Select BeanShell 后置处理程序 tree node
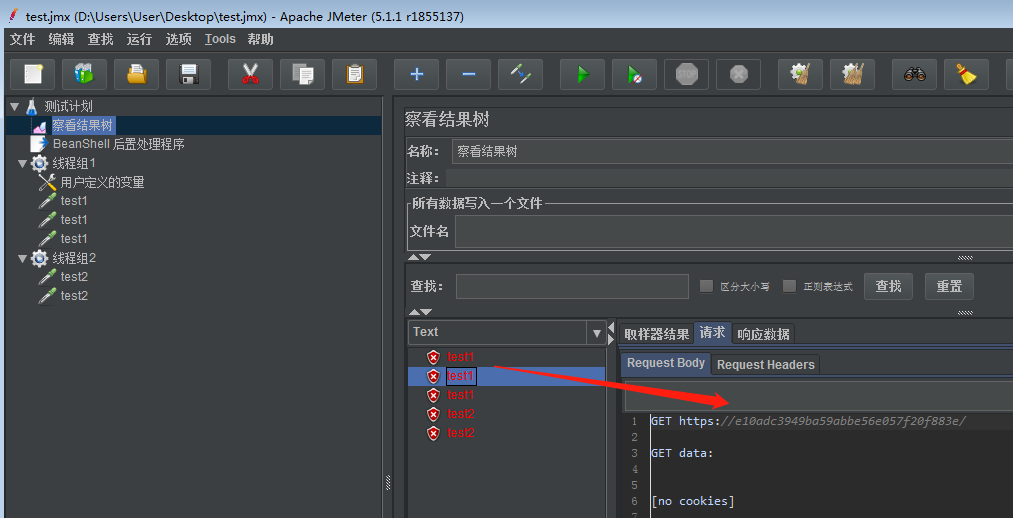 pyautogui.click(x=119, y=144)
